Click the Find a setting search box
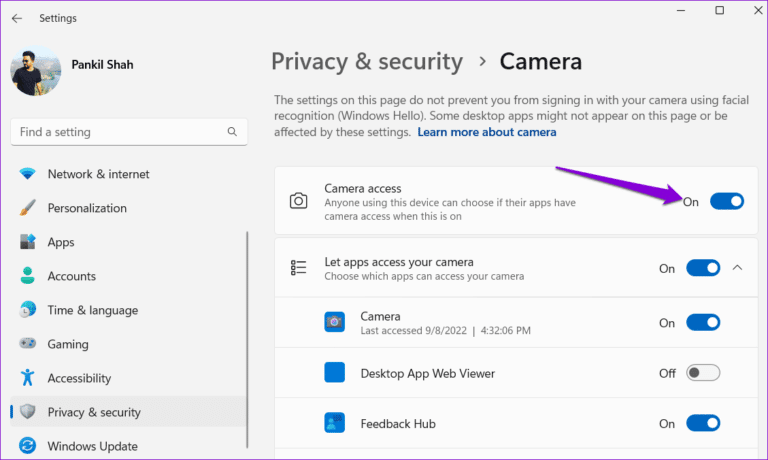 tap(120, 132)
